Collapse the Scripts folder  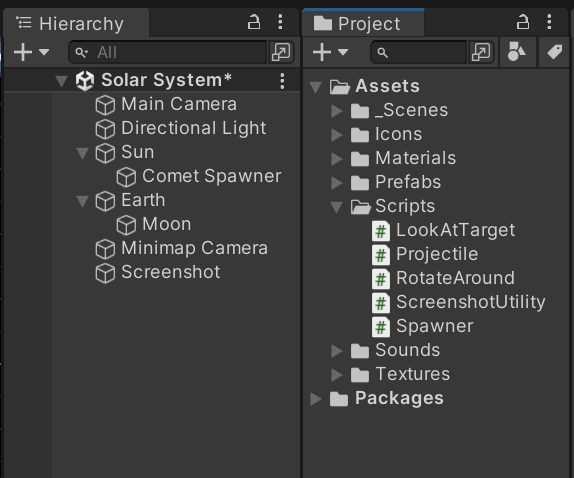pyautogui.click(x=336, y=207)
